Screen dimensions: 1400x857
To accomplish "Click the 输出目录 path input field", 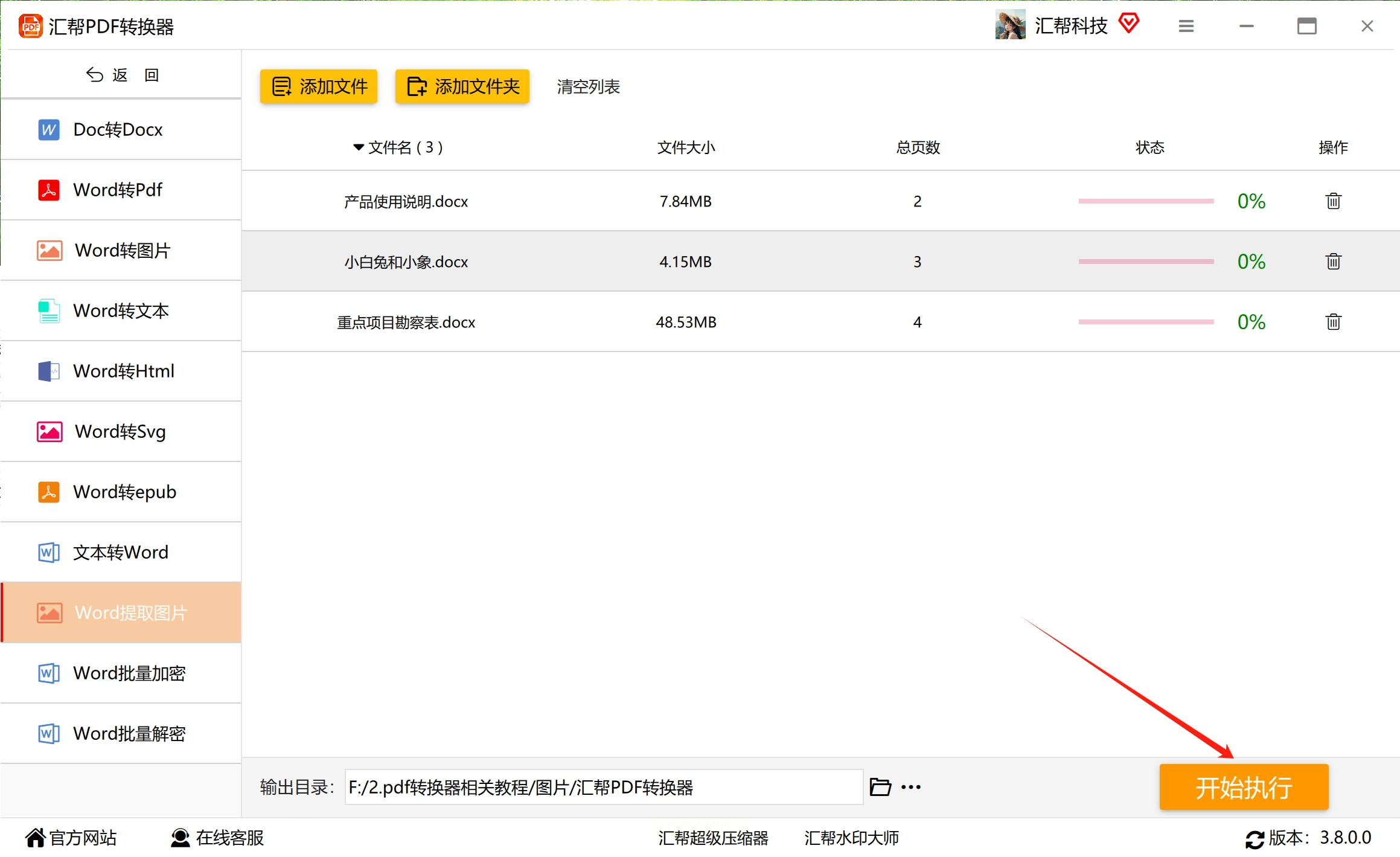I will (x=604, y=787).
